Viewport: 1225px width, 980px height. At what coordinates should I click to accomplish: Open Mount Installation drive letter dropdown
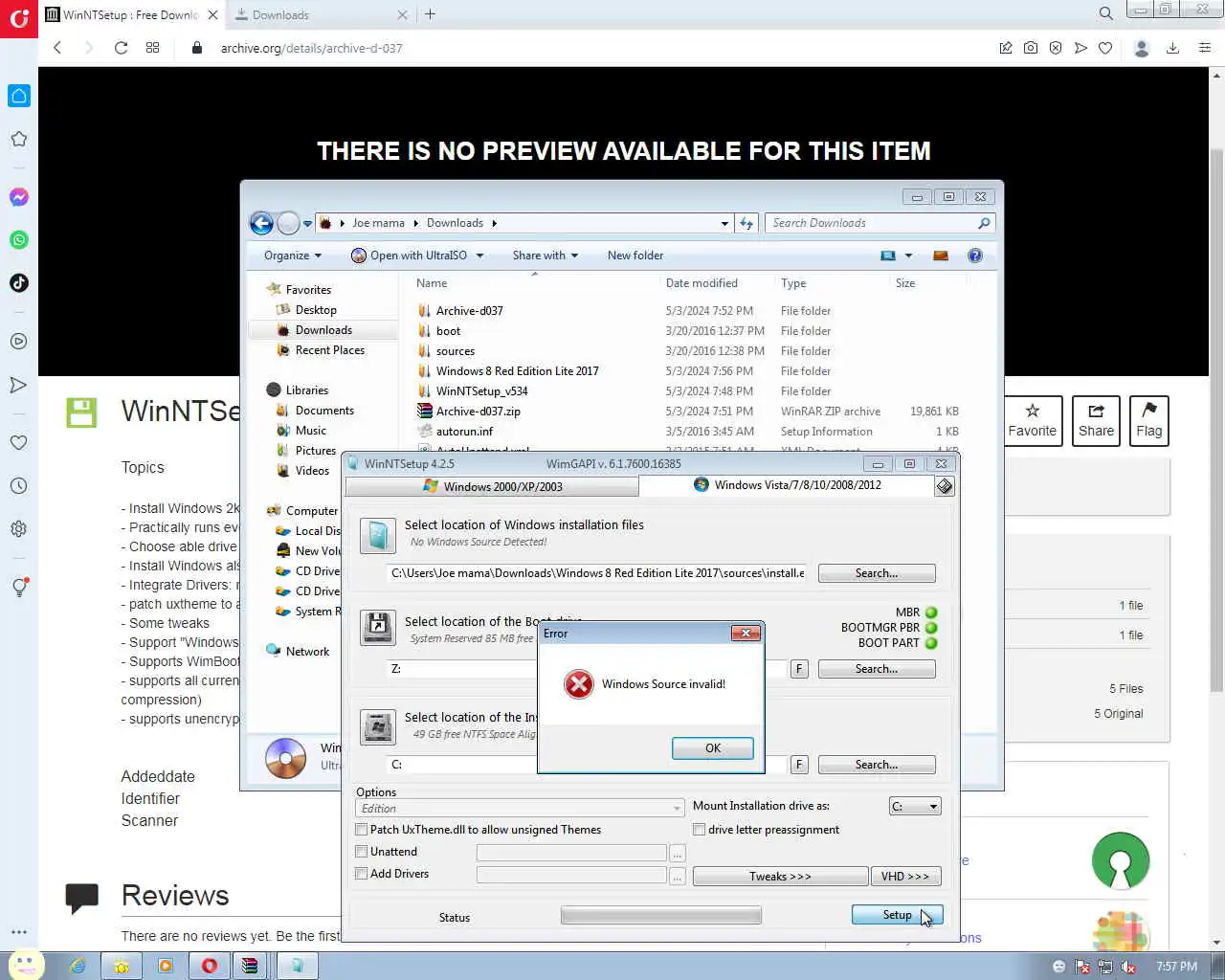coord(915,806)
